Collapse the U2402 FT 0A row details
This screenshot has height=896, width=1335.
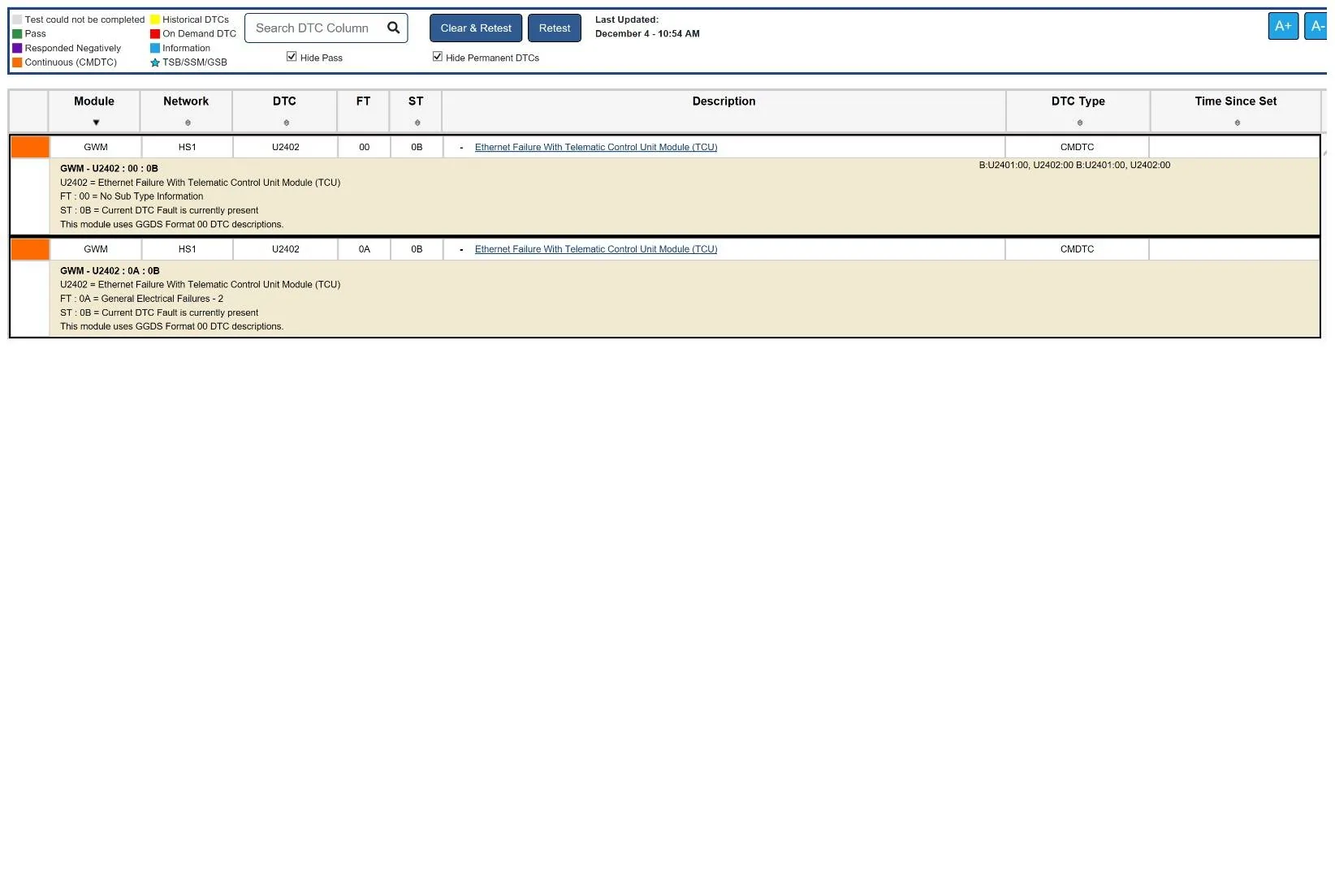[x=461, y=250]
